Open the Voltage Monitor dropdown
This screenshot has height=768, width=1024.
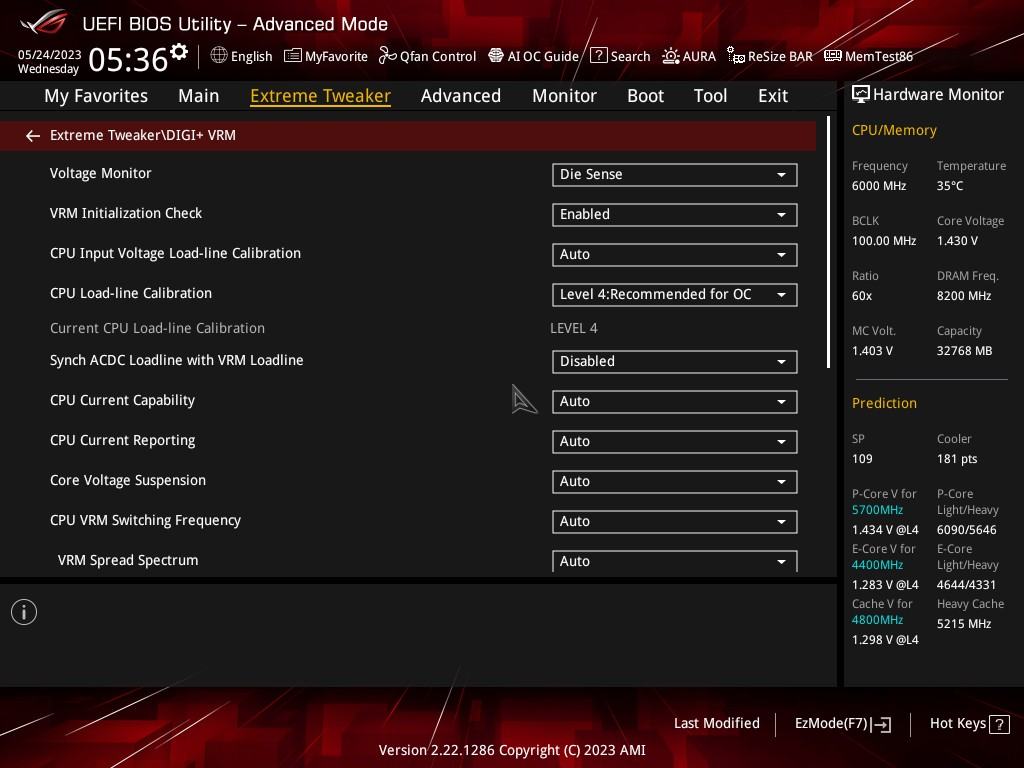click(x=675, y=174)
